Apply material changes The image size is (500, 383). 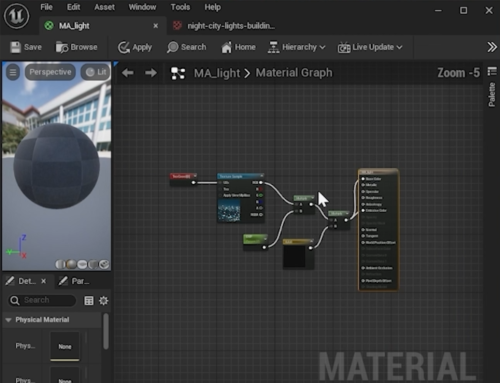[135, 47]
